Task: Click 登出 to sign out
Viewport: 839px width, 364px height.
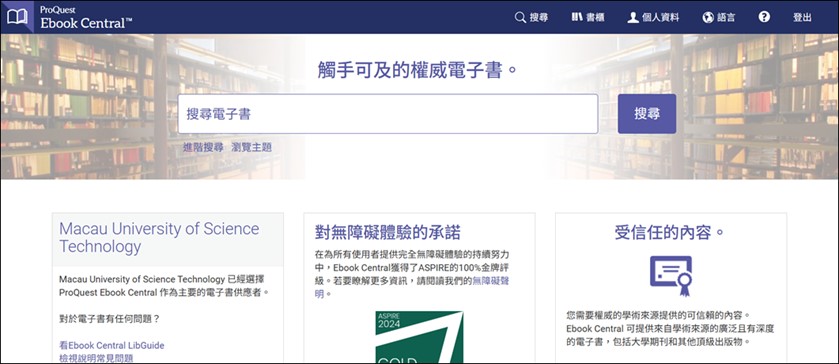Action: (802, 17)
